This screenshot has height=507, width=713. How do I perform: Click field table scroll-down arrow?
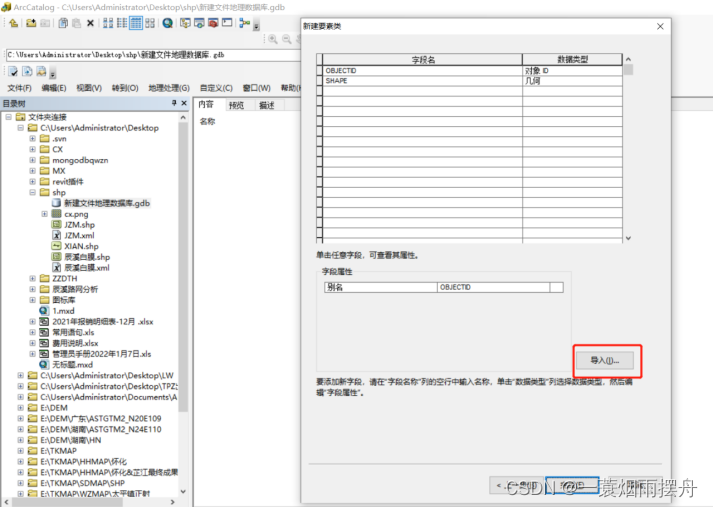(628, 238)
